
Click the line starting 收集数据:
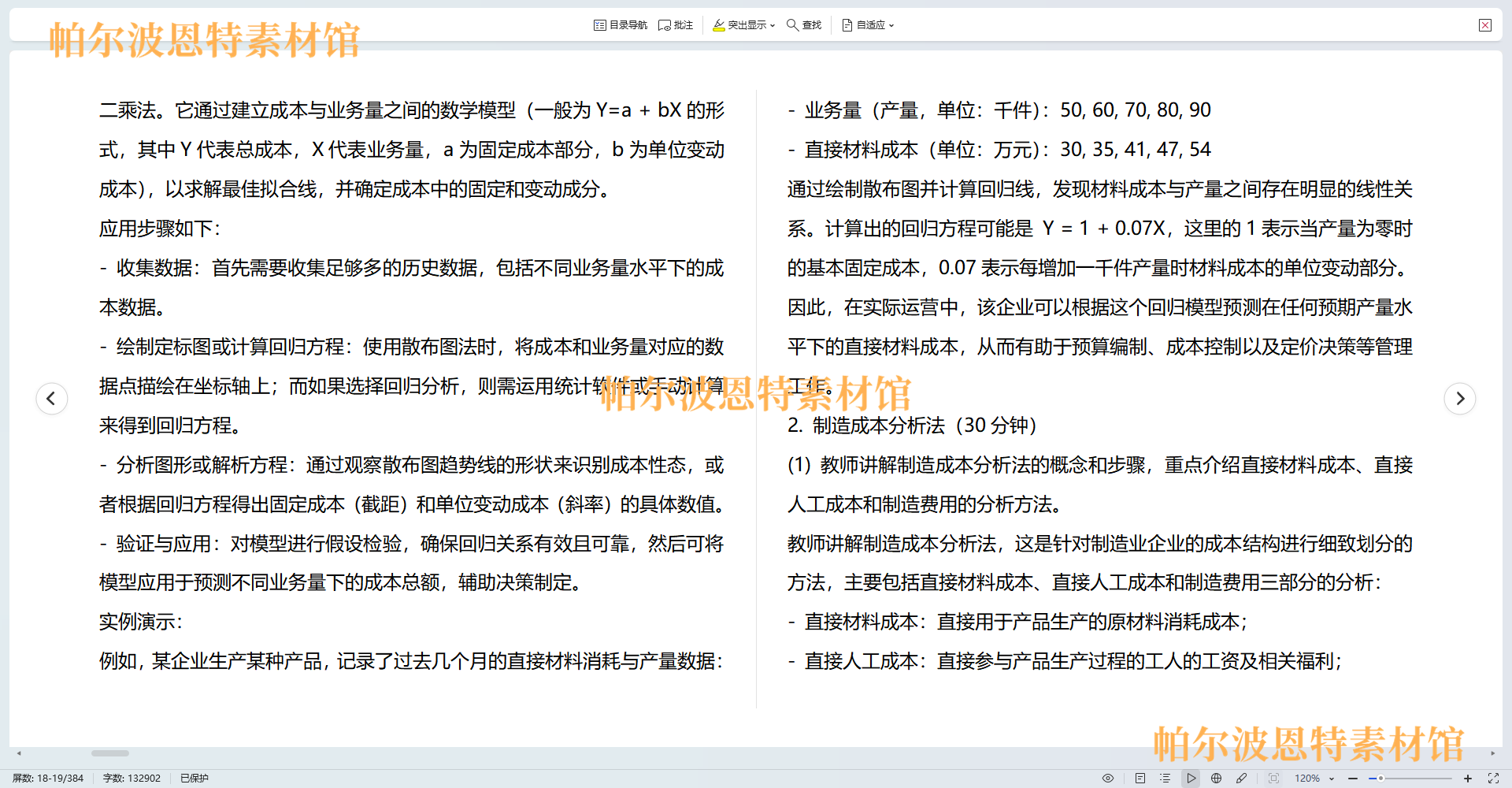[x=411, y=268]
